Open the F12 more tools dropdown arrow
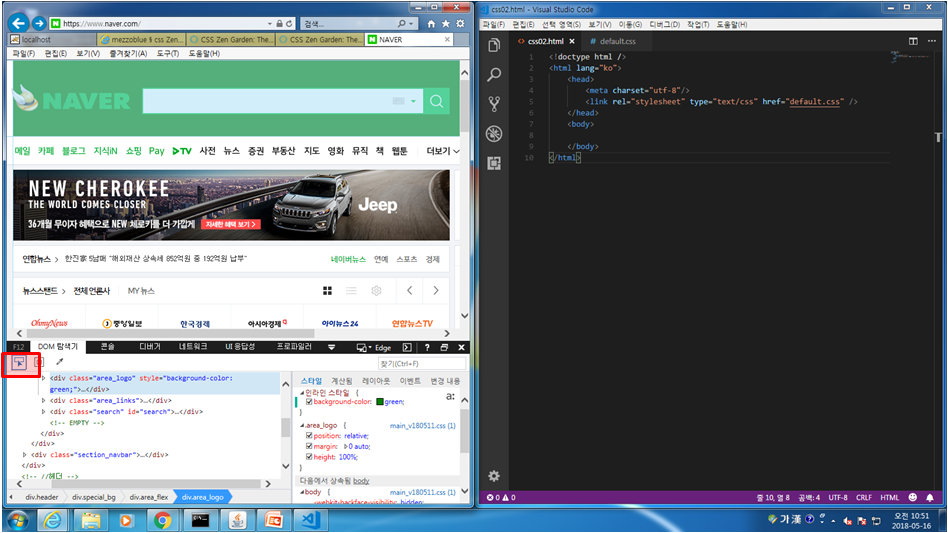Screen dimensions: 948x533 pyautogui.click(x=331, y=347)
